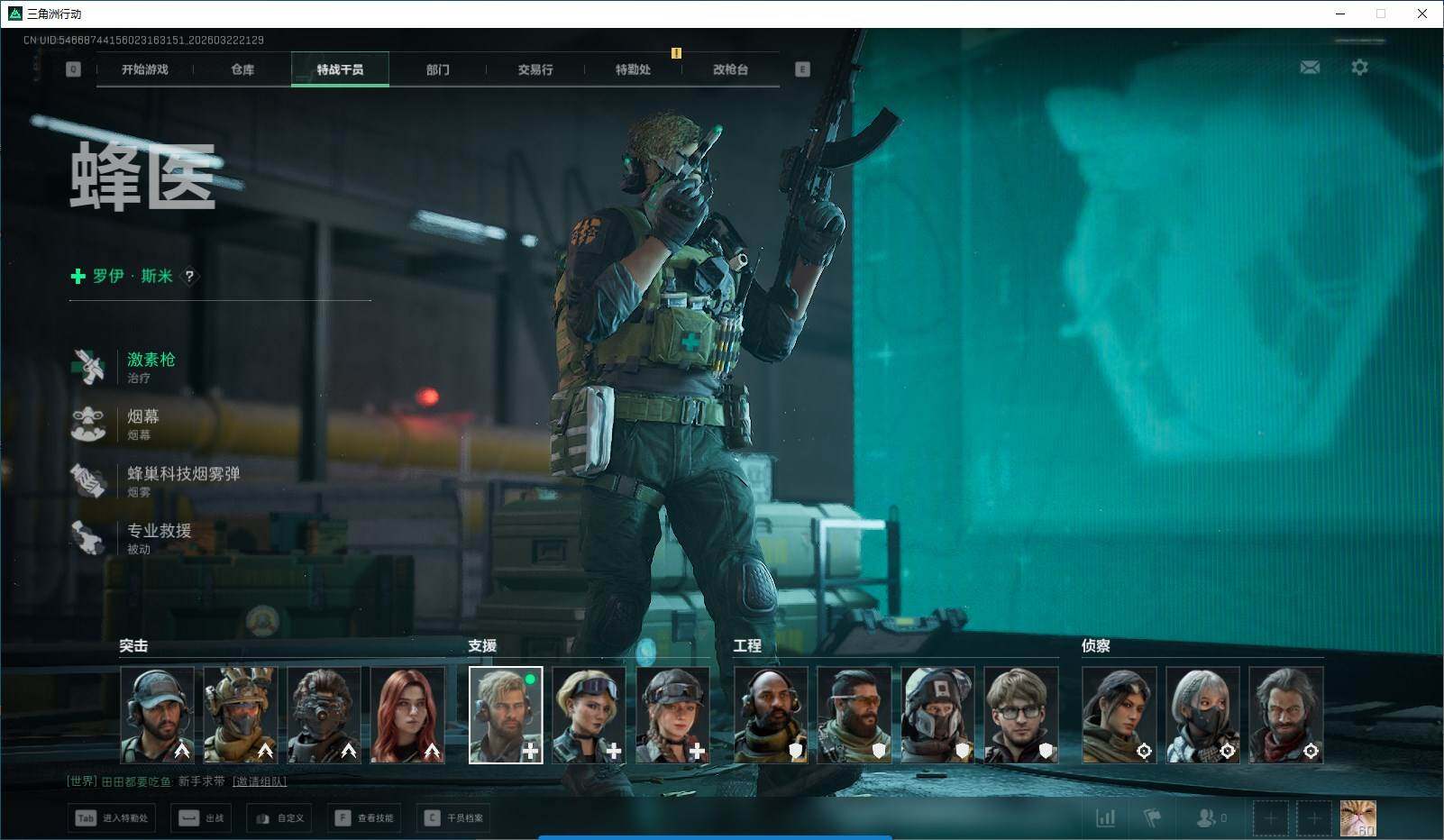Click the 支援 category heading
1444x840 pixels.
click(482, 645)
